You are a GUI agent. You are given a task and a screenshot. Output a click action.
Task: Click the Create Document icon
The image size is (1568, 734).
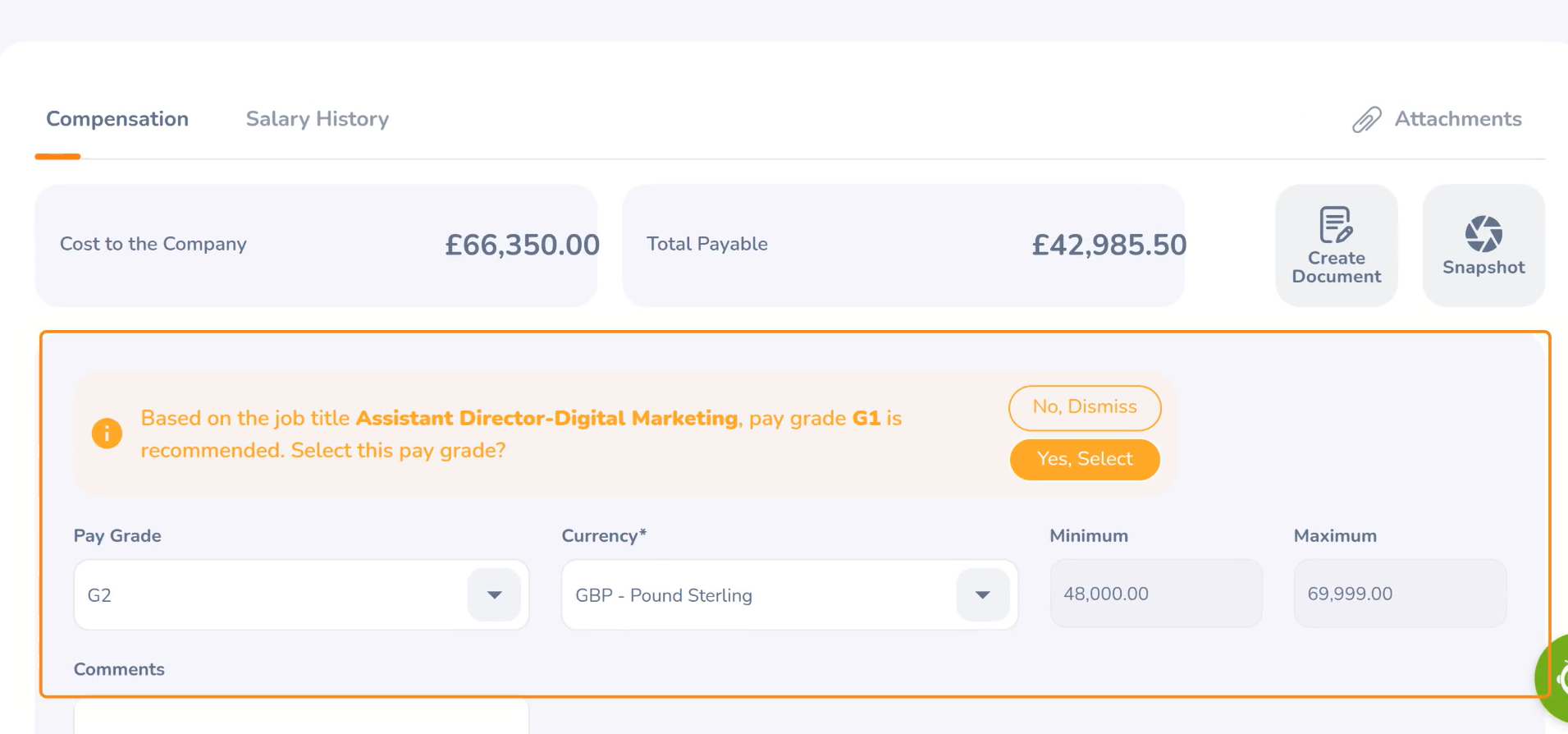[1336, 225]
